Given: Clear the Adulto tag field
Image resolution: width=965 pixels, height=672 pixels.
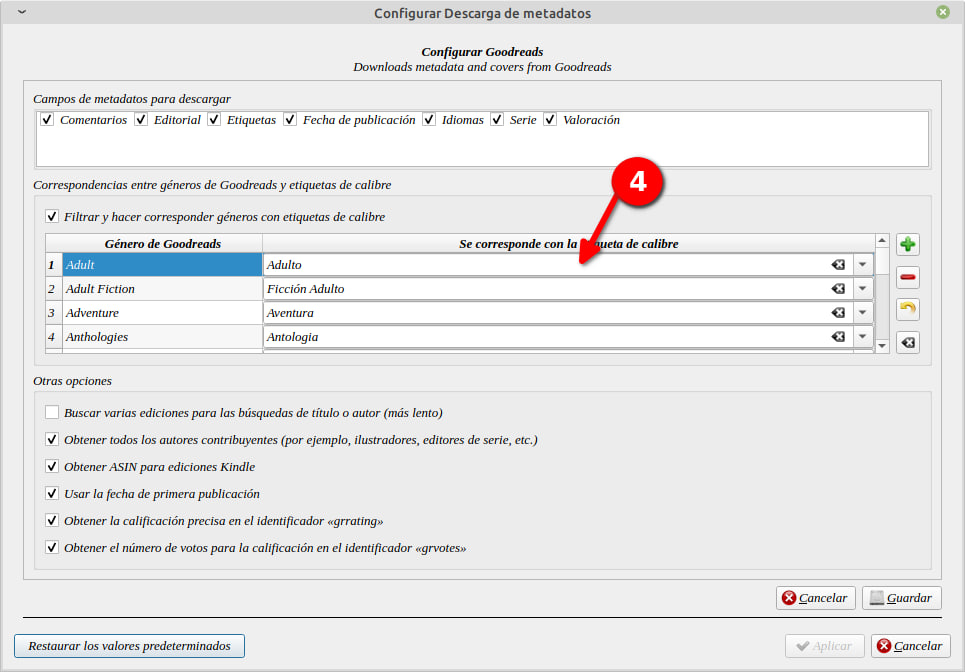Looking at the screenshot, I should 838,265.
